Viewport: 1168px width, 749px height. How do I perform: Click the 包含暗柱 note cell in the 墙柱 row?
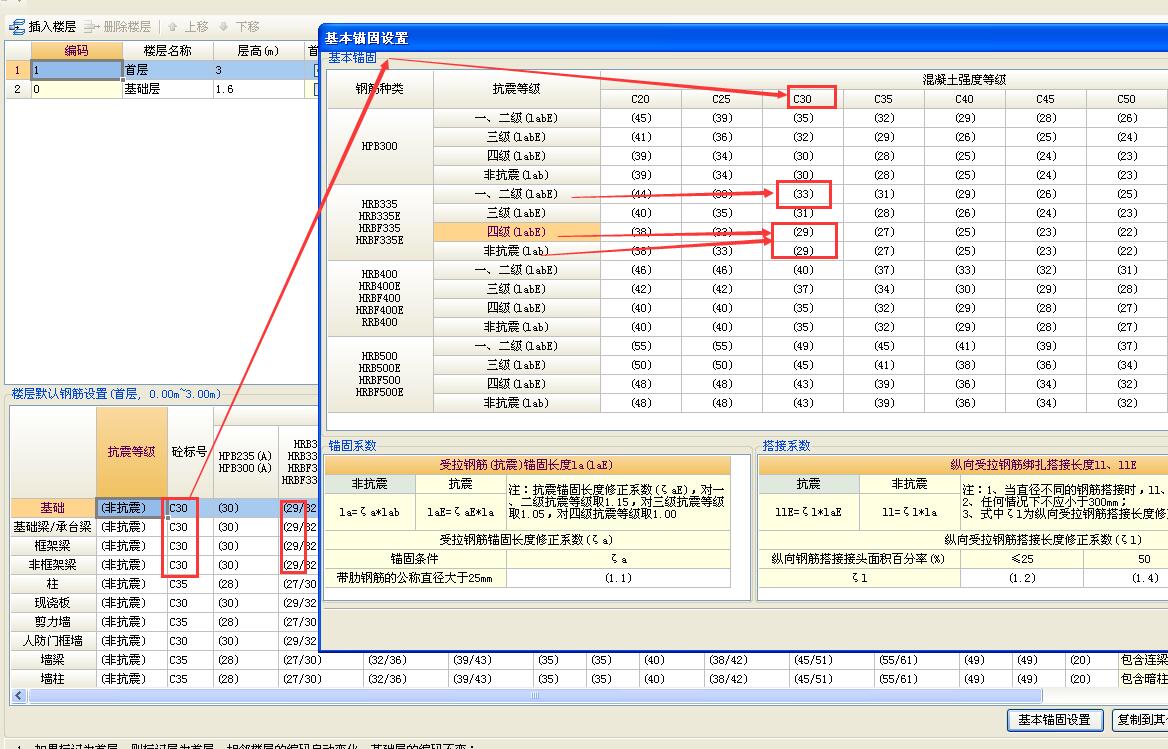1143,679
